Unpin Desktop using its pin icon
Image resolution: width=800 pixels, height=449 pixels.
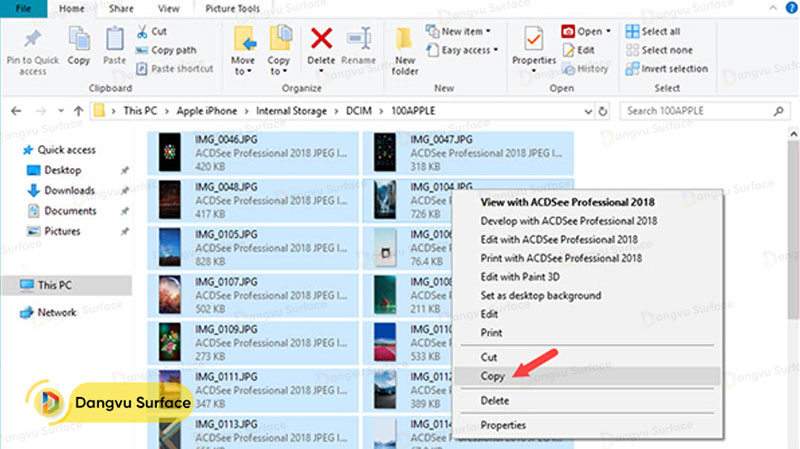[124, 170]
